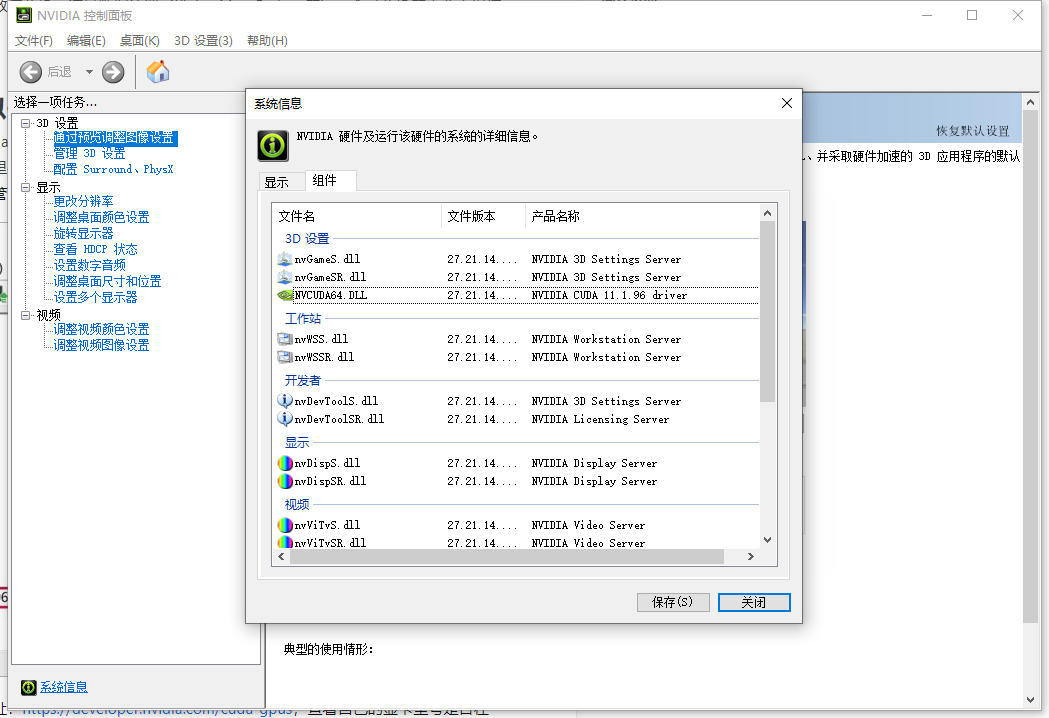The height and width of the screenshot is (718, 1049).
Task: Select the nvViTvS.dll color icon
Action: point(284,525)
